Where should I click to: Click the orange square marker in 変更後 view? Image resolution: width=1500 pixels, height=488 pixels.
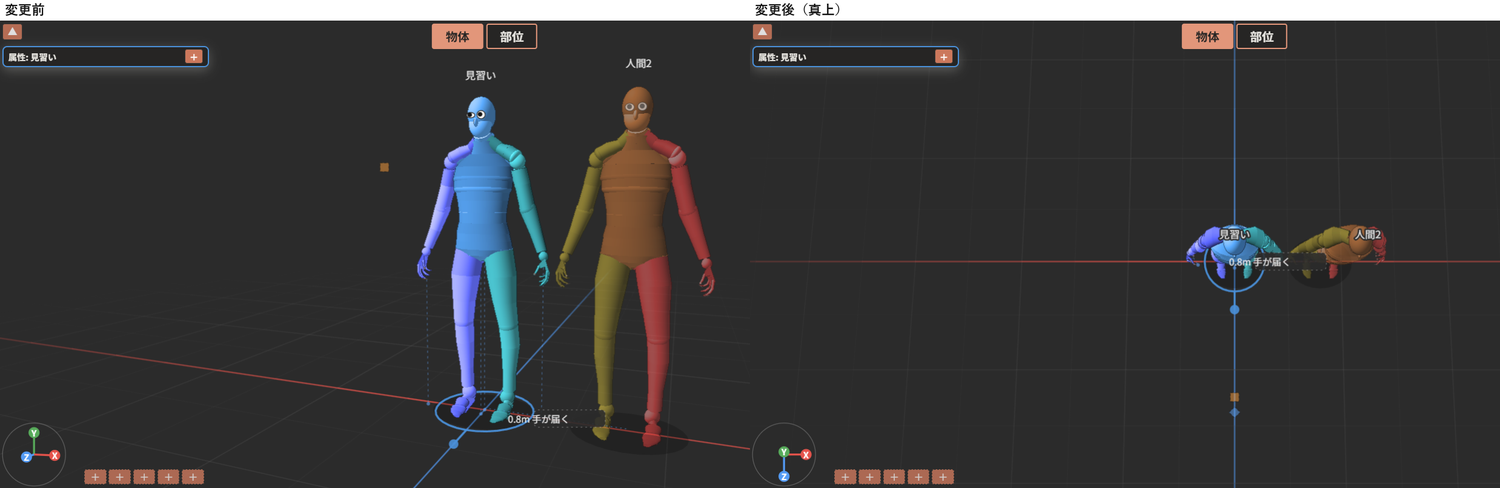(x=1234, y=397)
